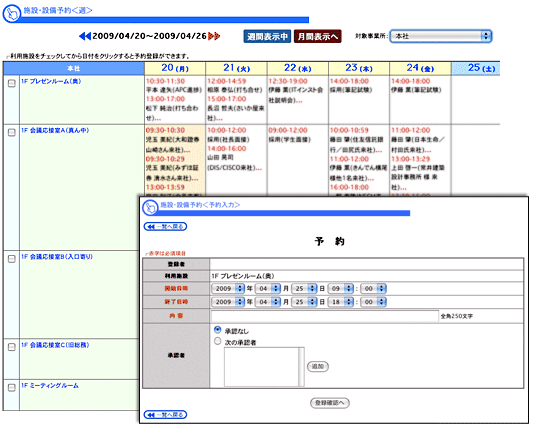Go to previous week with left double arrow
Screen dimensions: 550x435
85,36
